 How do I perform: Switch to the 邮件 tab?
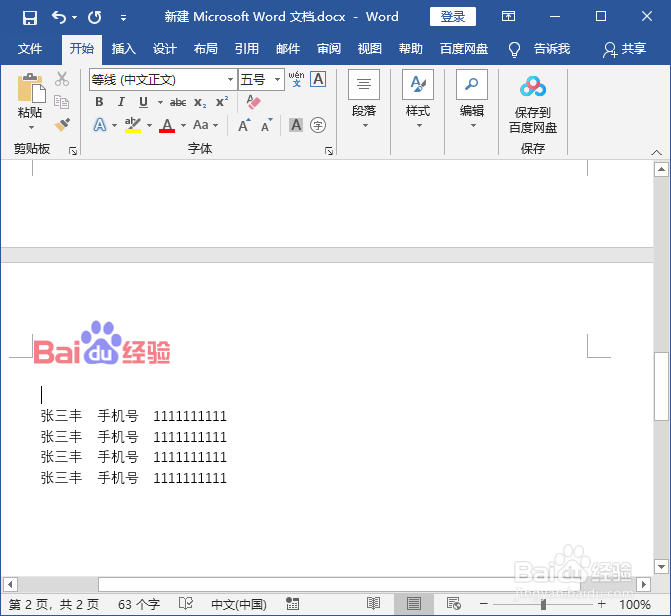pos(288,49)
